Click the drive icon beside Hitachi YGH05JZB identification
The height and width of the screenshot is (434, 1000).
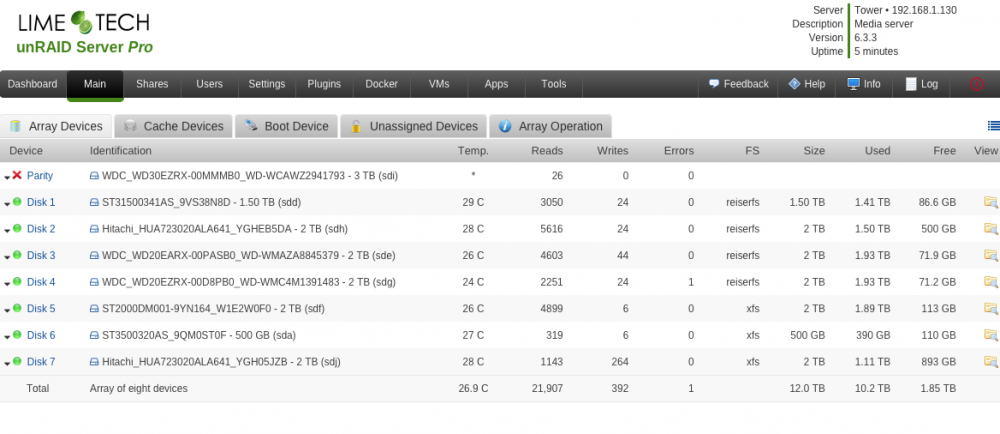pyautogui.click(x=94, y=362)
